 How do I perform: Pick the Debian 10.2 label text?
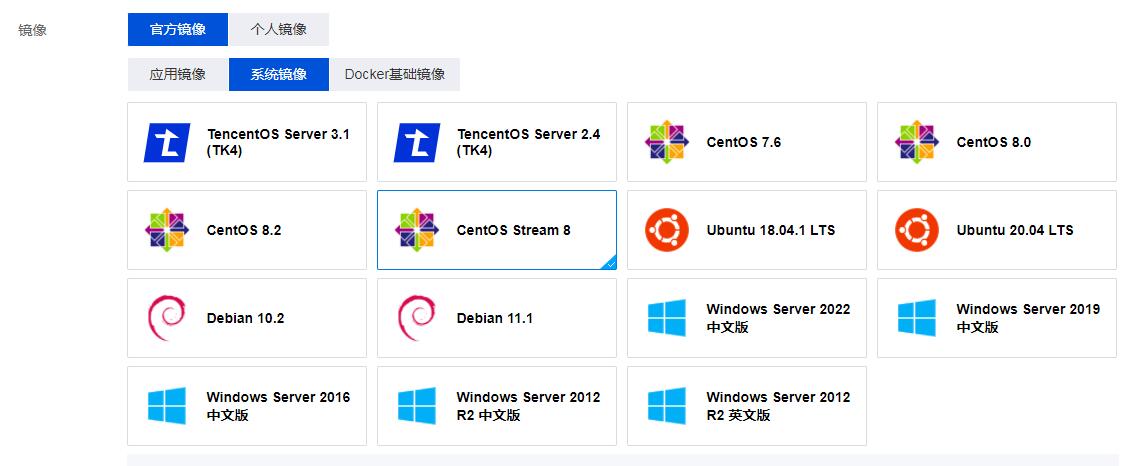[x=245, y=319]
